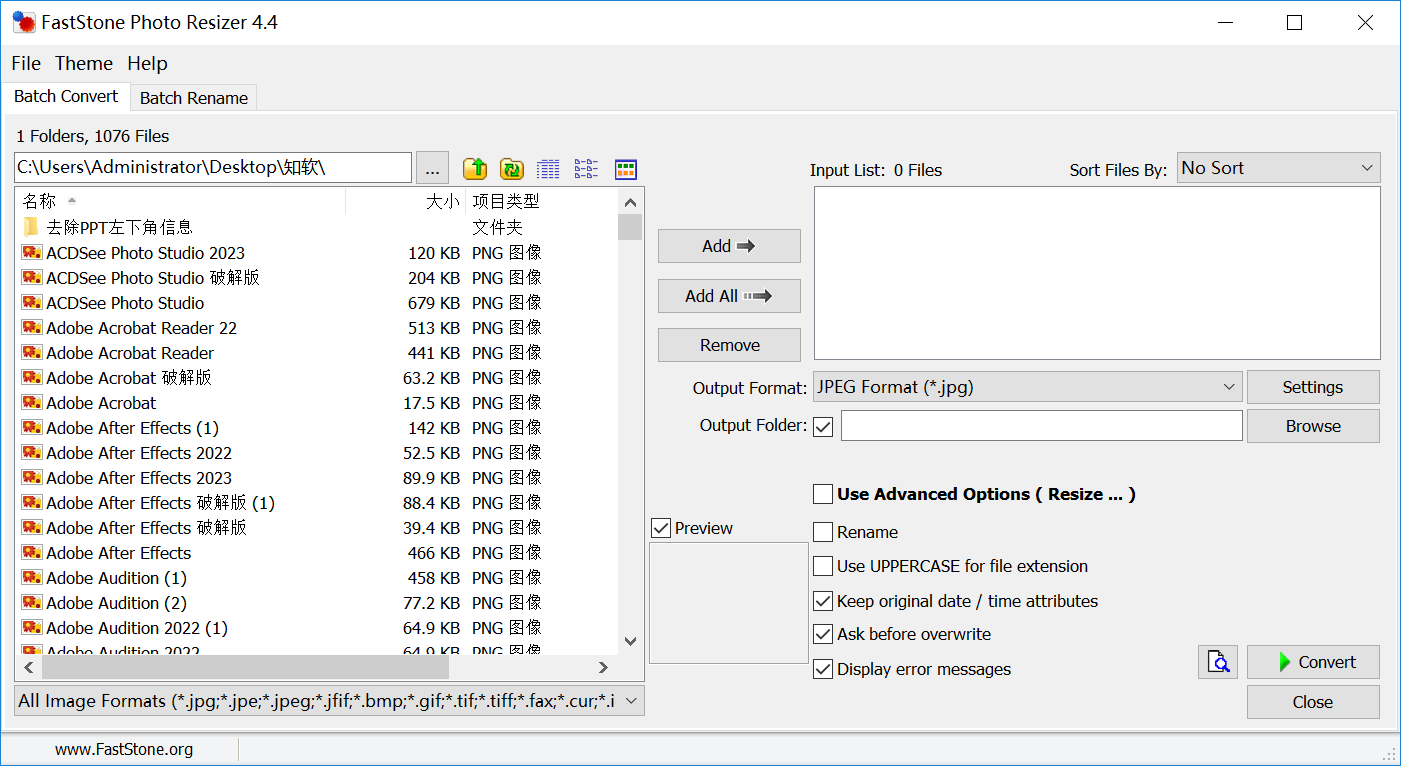Viewport: 1401px width, 766px height.
Task: Select the 17.5 KB Adobe Acrobat file
Action: (x=101, y=403)
